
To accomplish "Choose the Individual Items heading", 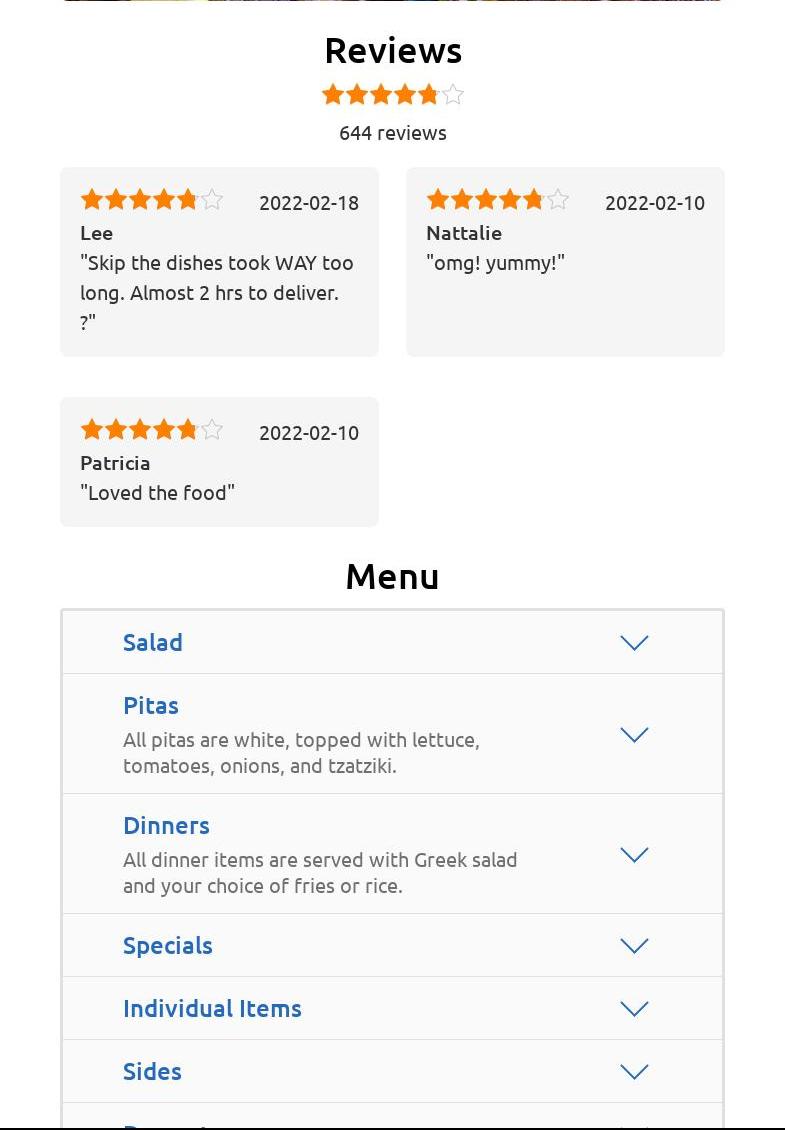I will [x=213, y=1008].
